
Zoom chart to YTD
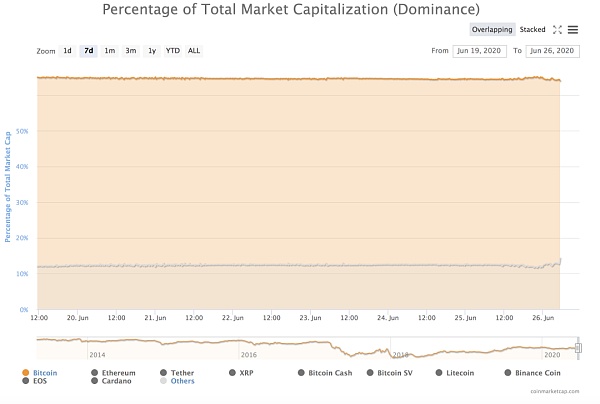[x=172, y=50]
